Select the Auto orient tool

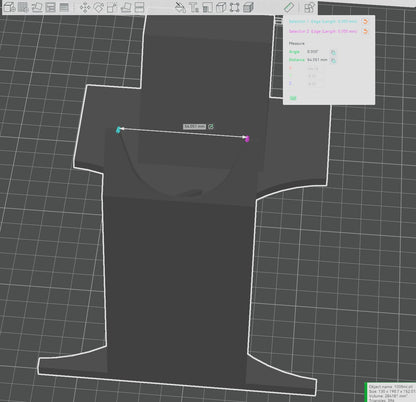tap(37, 7)
